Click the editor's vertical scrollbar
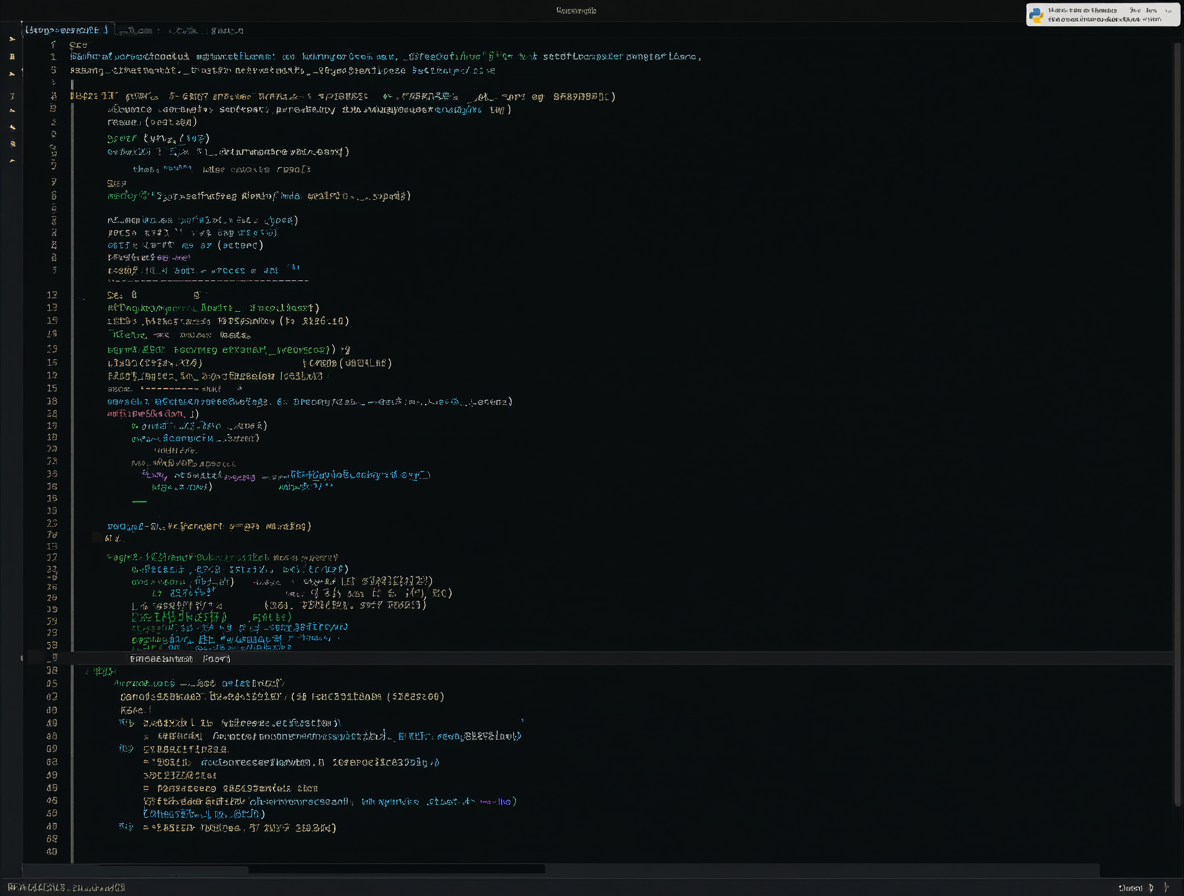Image resolution: width=1184 pixels, height=896 pixels. [x=1179, y=423]
